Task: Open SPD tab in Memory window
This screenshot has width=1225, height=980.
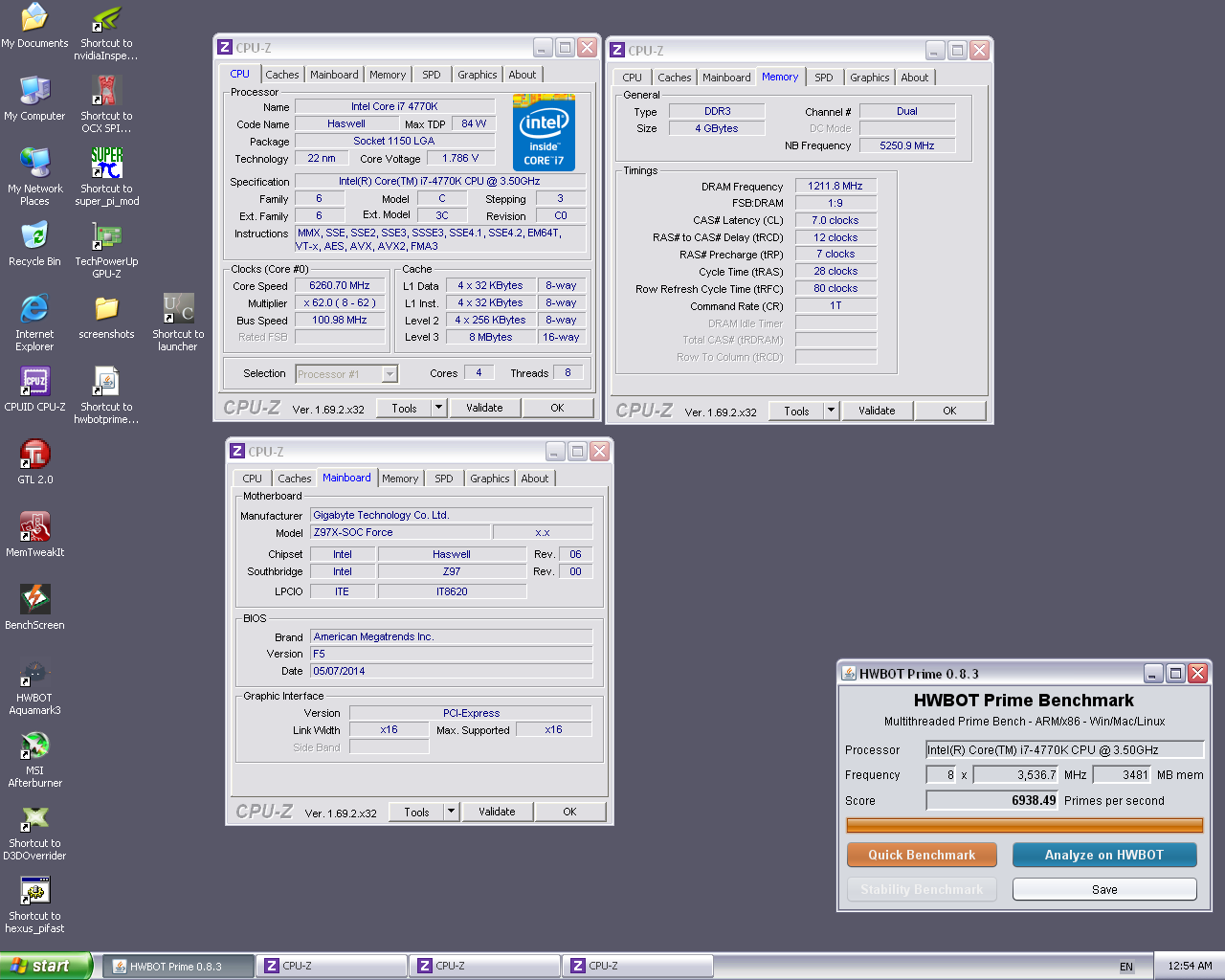Action: click(x=824, y=78)
